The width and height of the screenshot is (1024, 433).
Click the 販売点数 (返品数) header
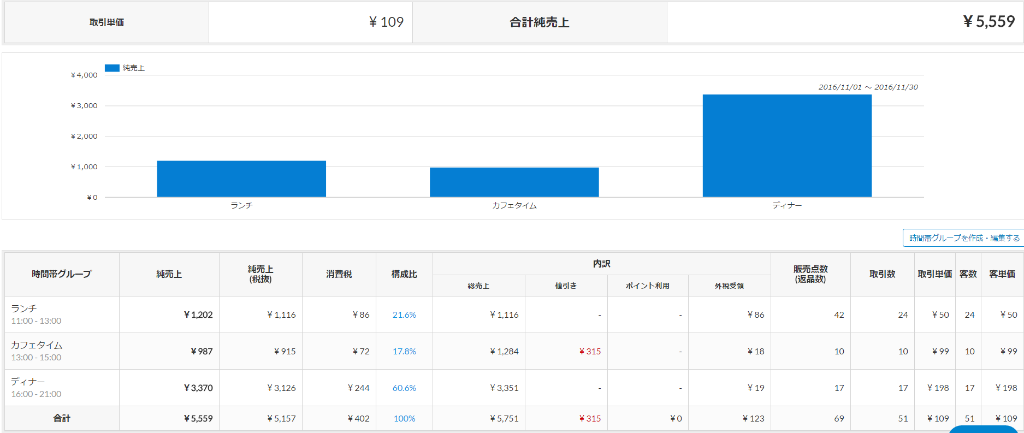click(x=810, y=274)
